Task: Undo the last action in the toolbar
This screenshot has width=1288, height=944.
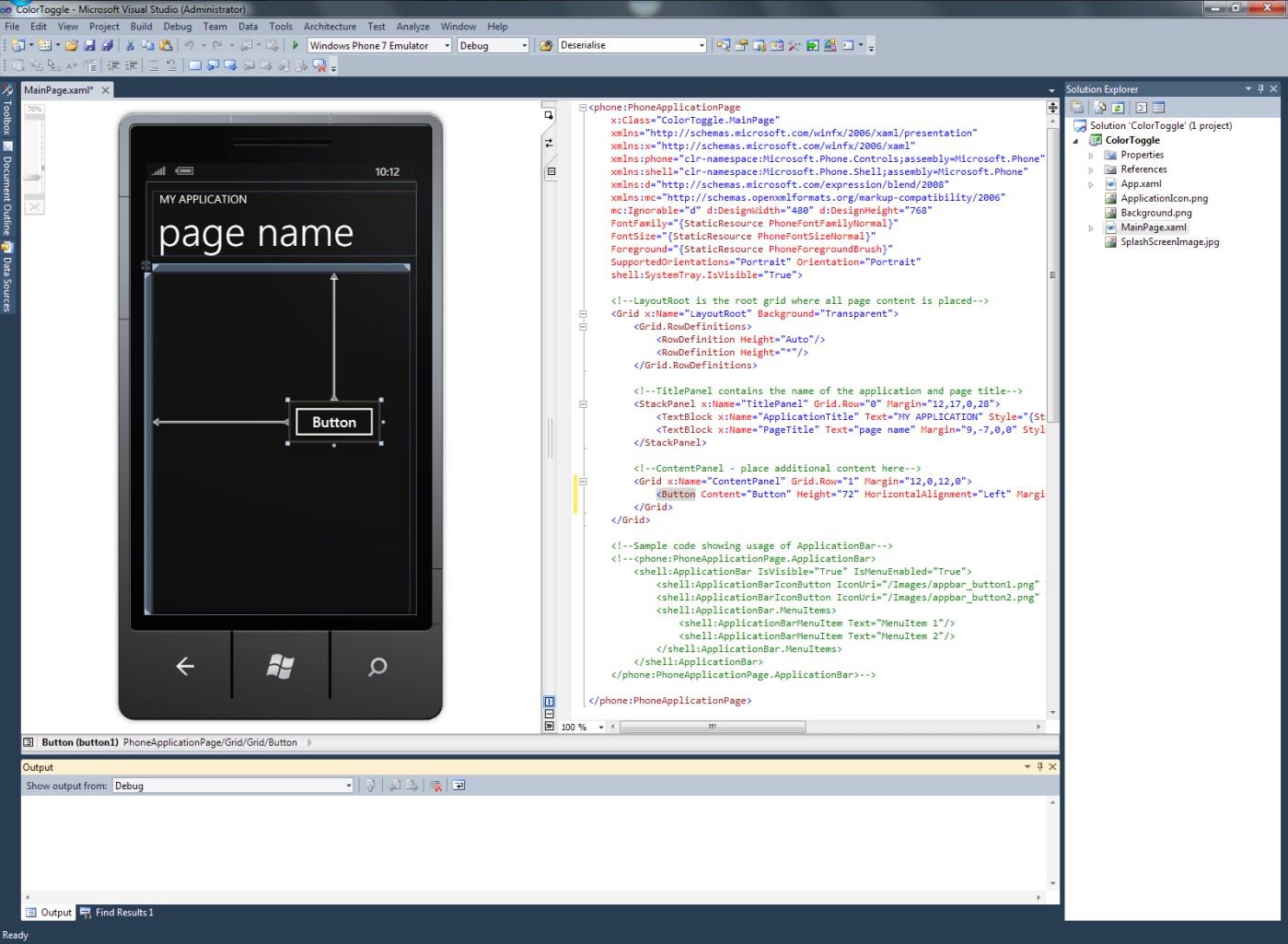Action: (x=189, y=45)
